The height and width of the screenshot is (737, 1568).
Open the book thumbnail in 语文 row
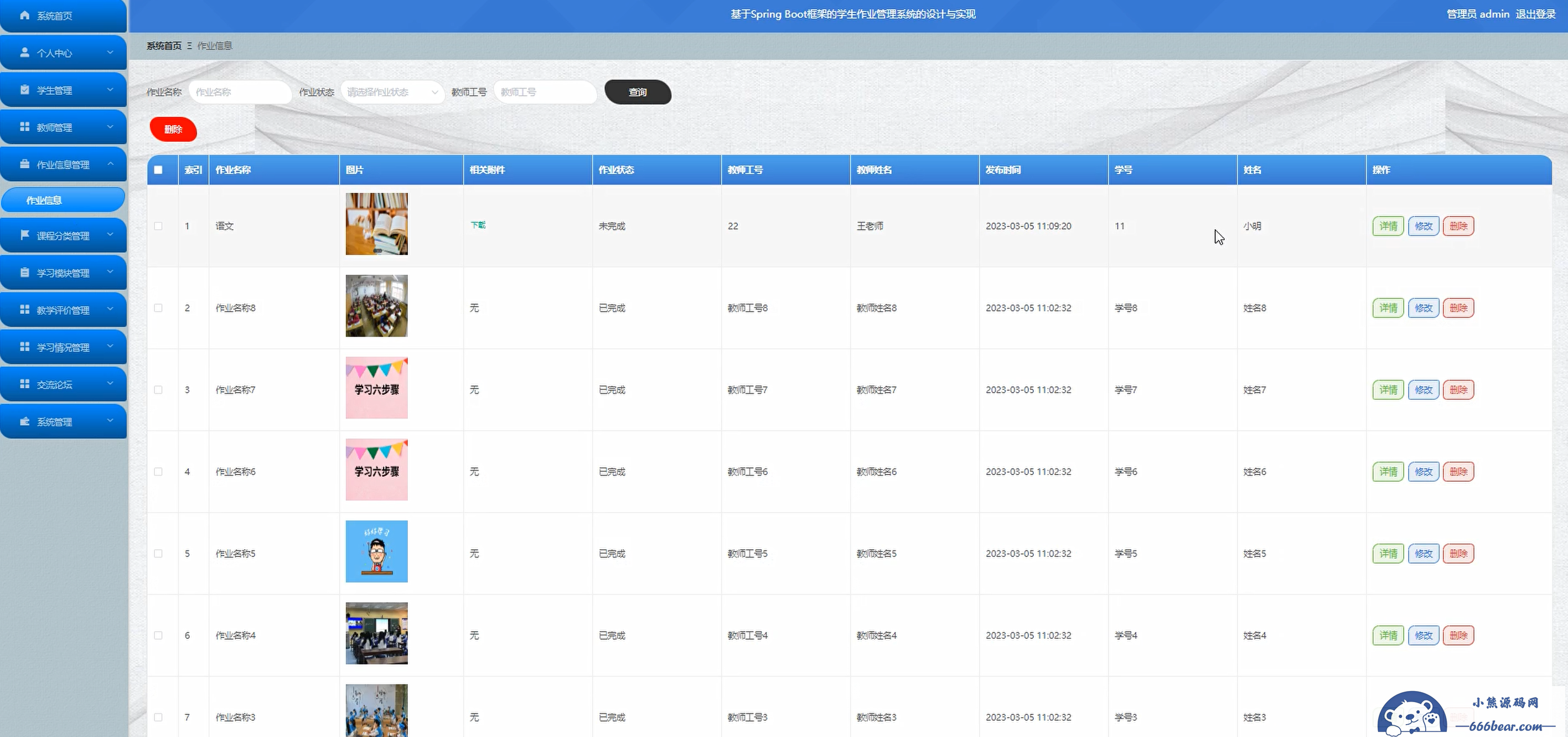click(x=377, y=224)
